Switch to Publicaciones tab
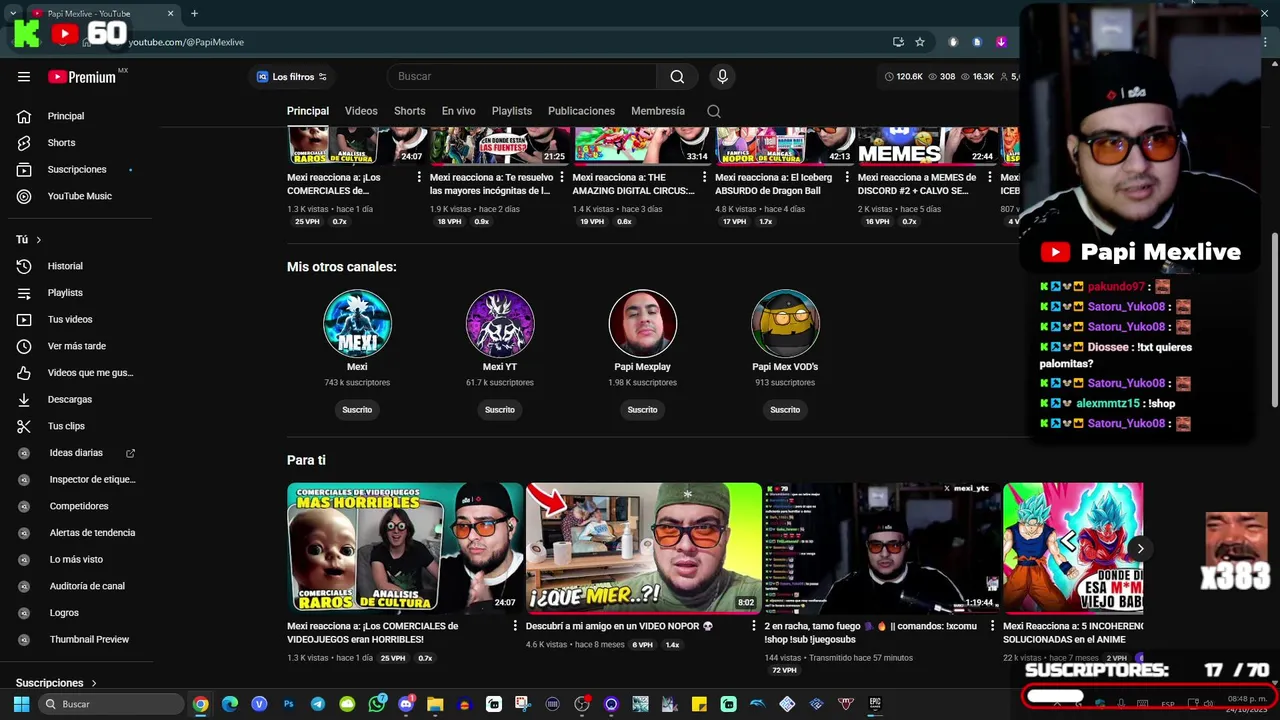Image resolution: width=1280 pixels, height=720 pixels. (x=581, y=111)
